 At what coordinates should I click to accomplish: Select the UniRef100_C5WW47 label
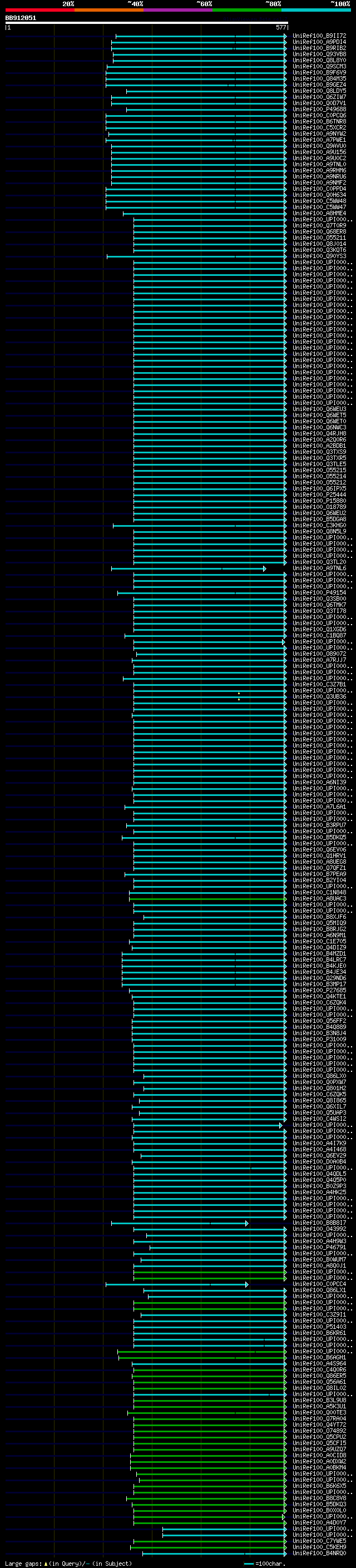pos(319,207)
